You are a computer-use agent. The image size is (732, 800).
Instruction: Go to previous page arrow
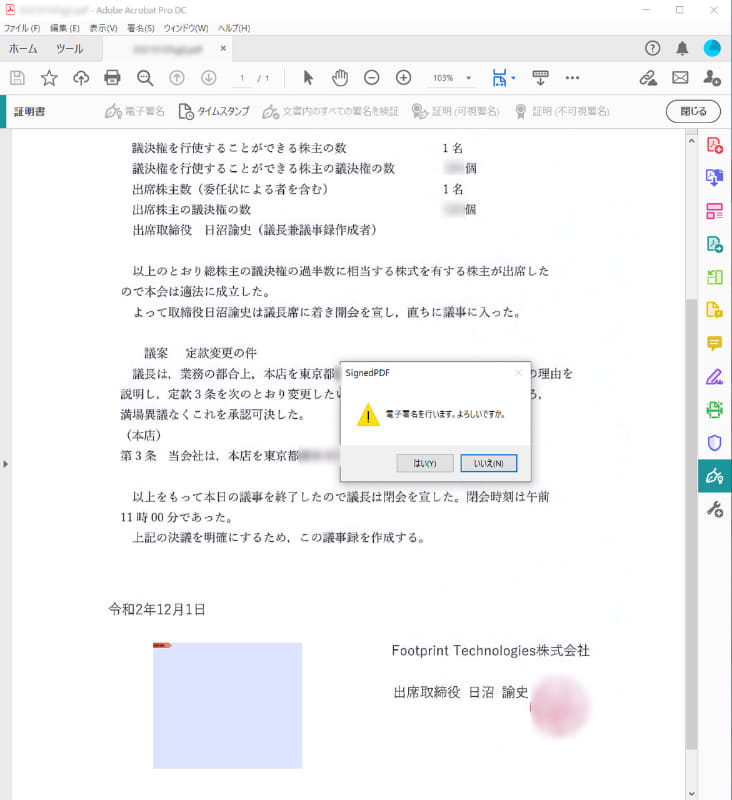[x=176, y=78]
